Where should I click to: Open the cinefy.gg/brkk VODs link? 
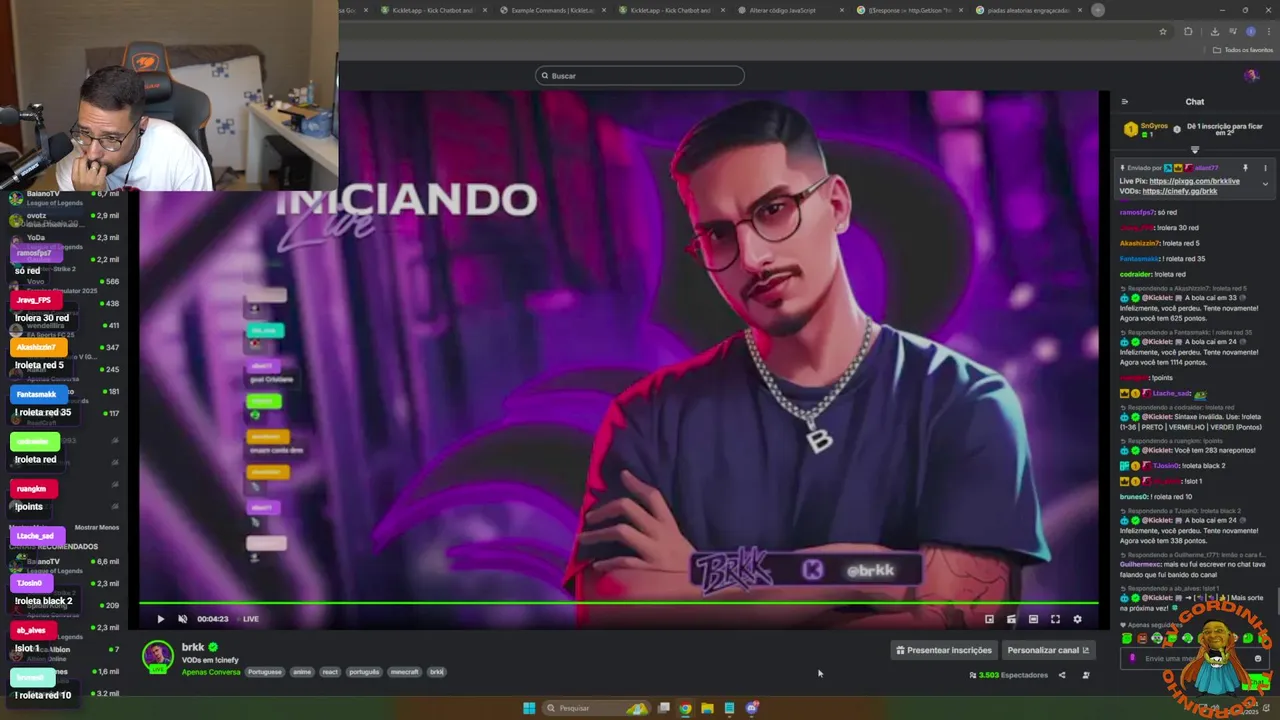coord(1179,191)
